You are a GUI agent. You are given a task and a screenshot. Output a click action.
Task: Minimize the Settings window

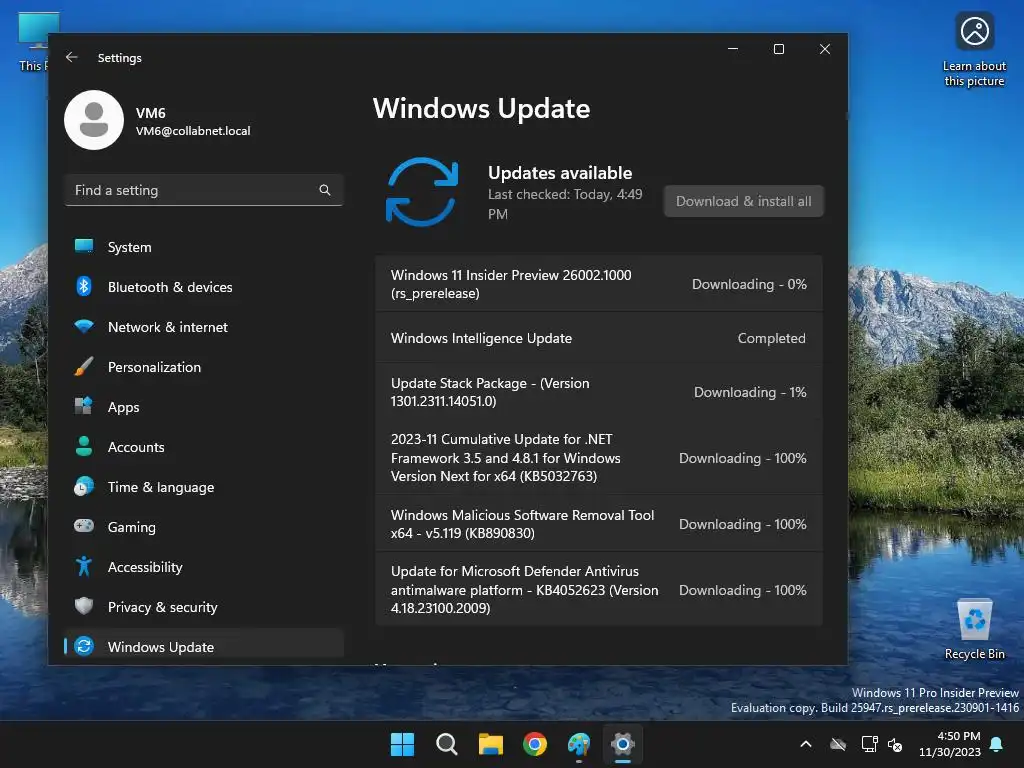tap(733, 49)
